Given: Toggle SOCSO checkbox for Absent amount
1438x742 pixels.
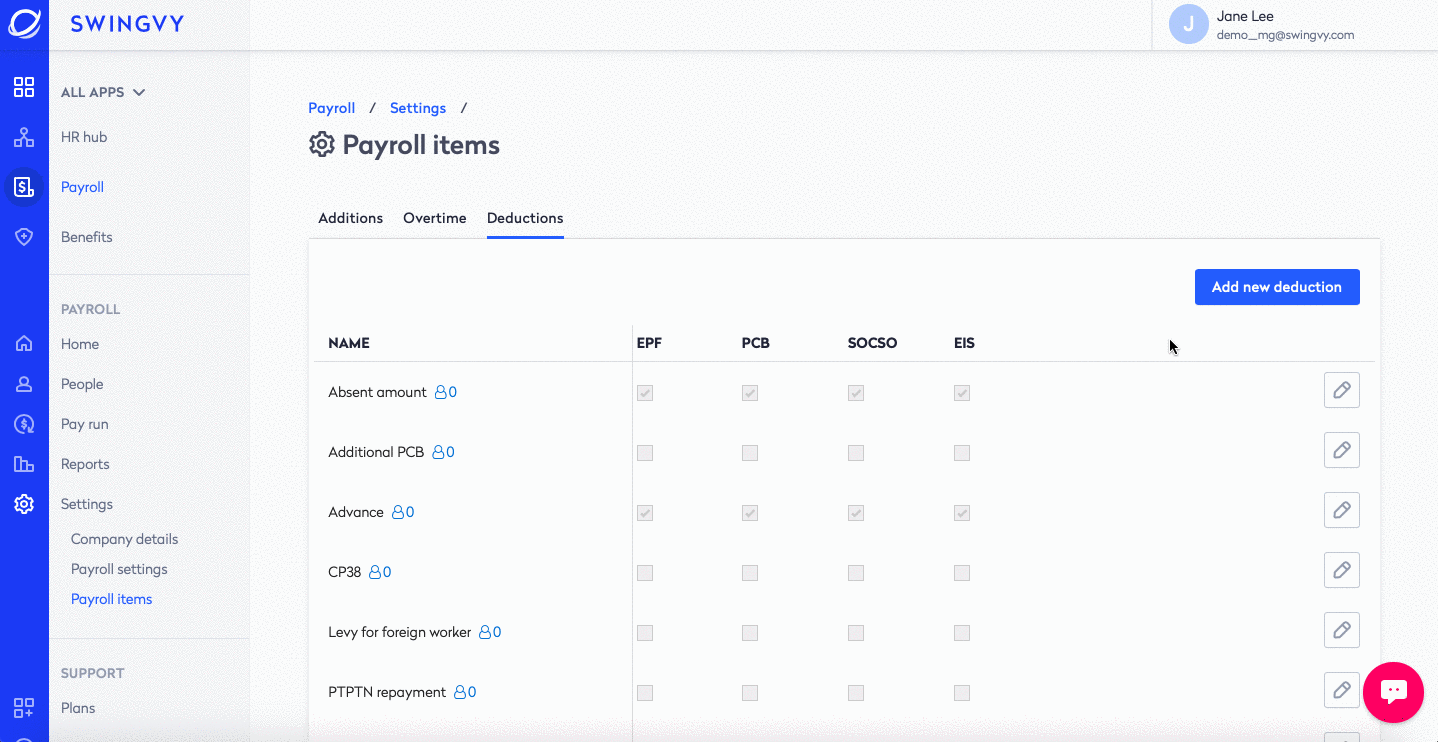Looking at the screenshot, I should tap(856, 393).
